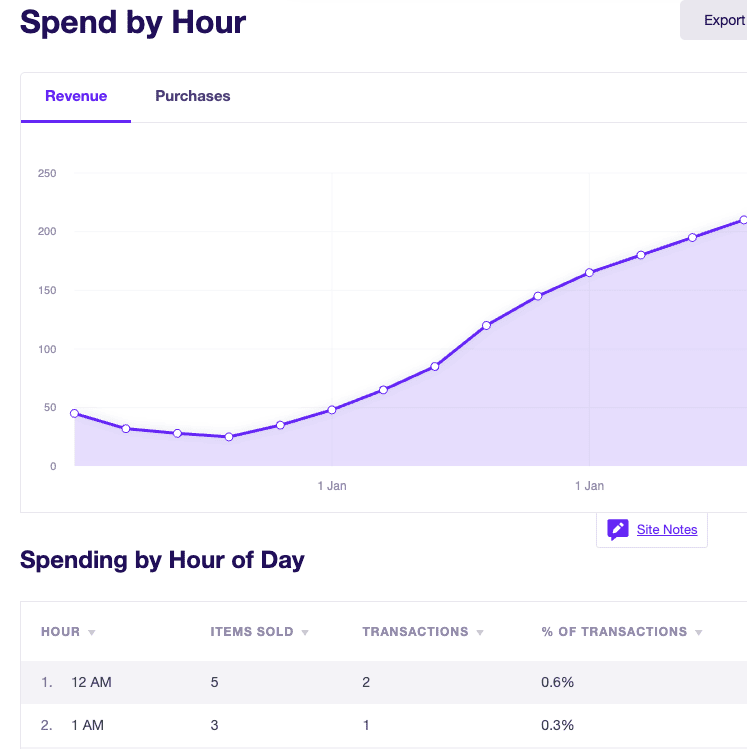
Task: Sort by TRANSACTIONS column arrow
Action: 480,632
